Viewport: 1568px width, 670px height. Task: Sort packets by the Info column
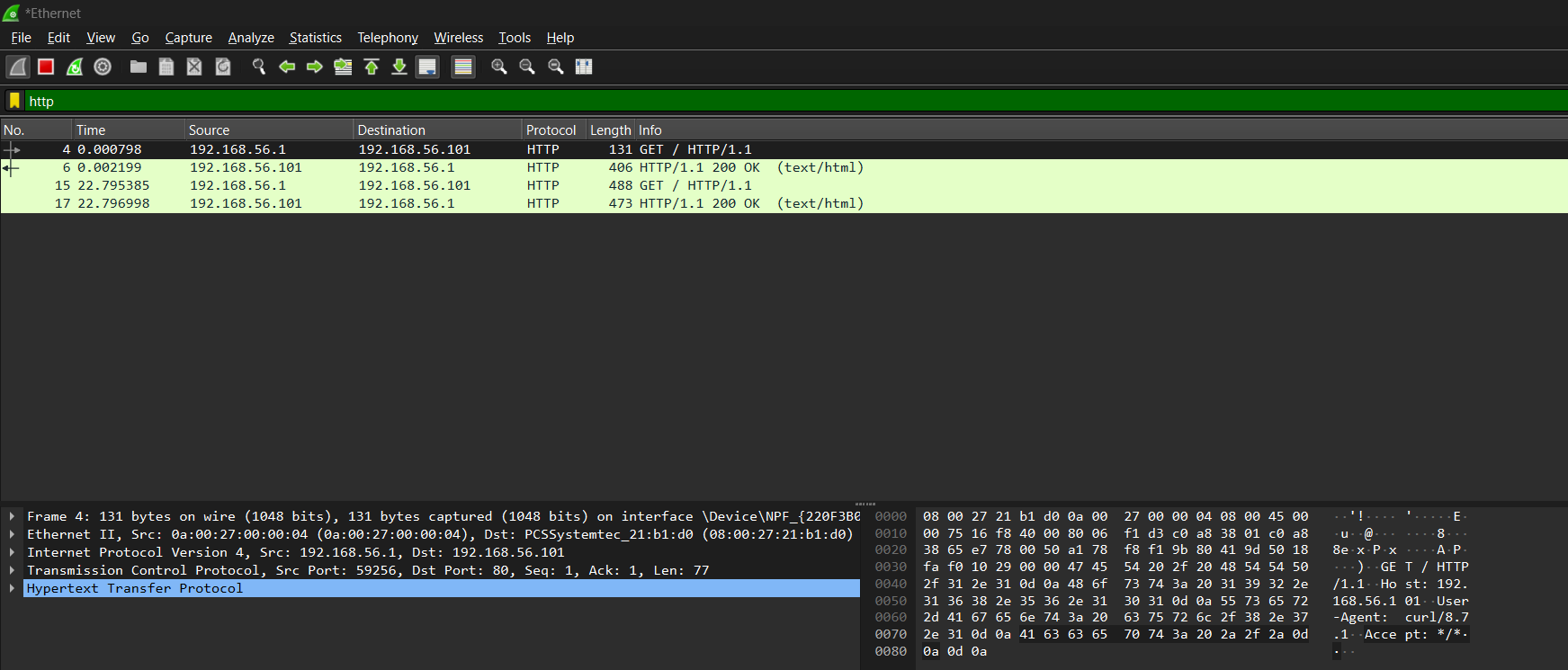[x=1101, y=130]
